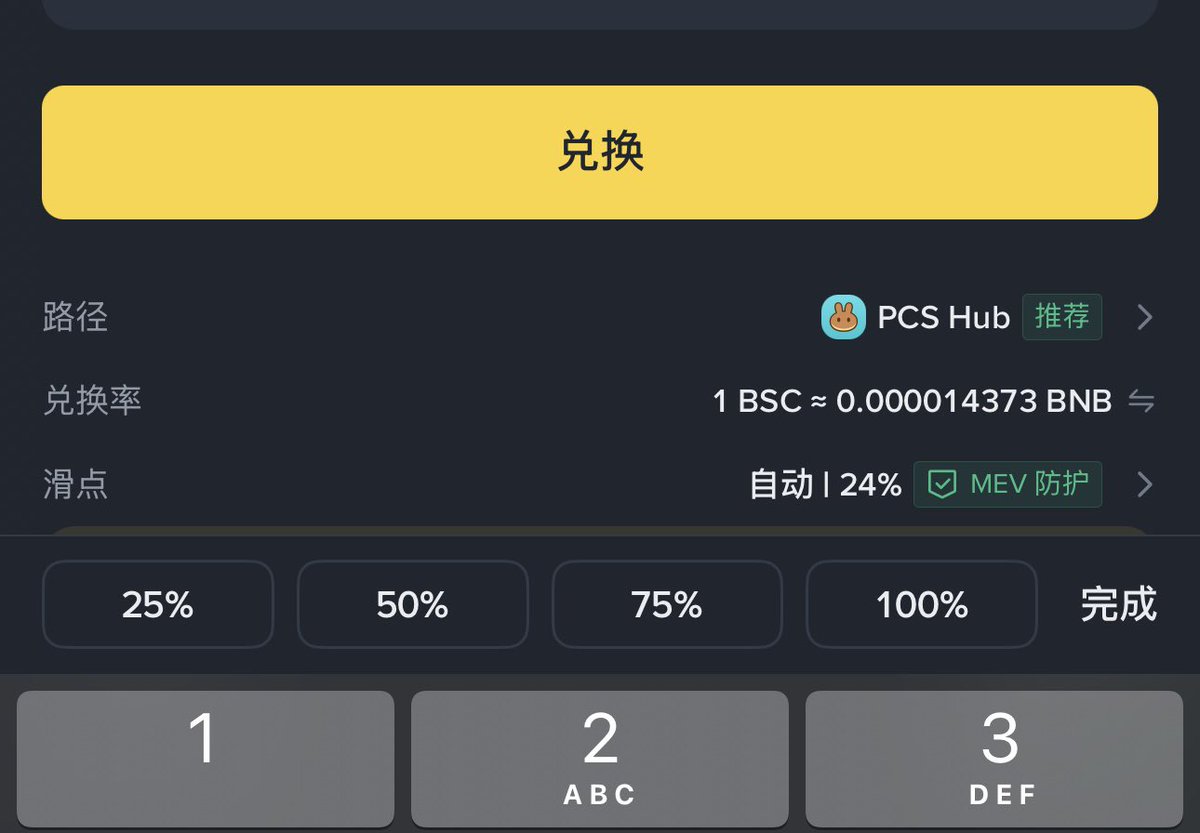
Task: Tap the yellow 兑换 swap button
Action: pyautogui.click(x=600, y=152)
